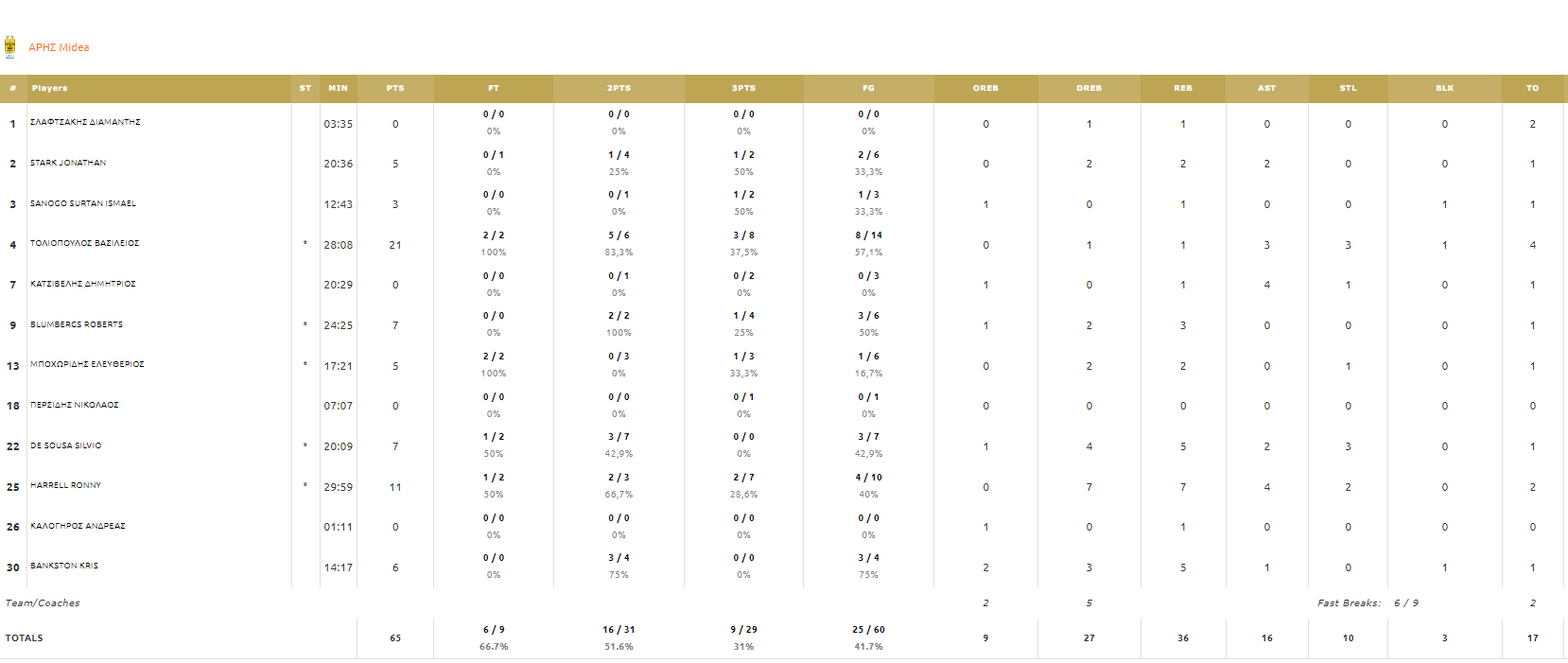
Task: Open player BLUMBERGS ROBERTS
Action: click(x=77, y=324)
